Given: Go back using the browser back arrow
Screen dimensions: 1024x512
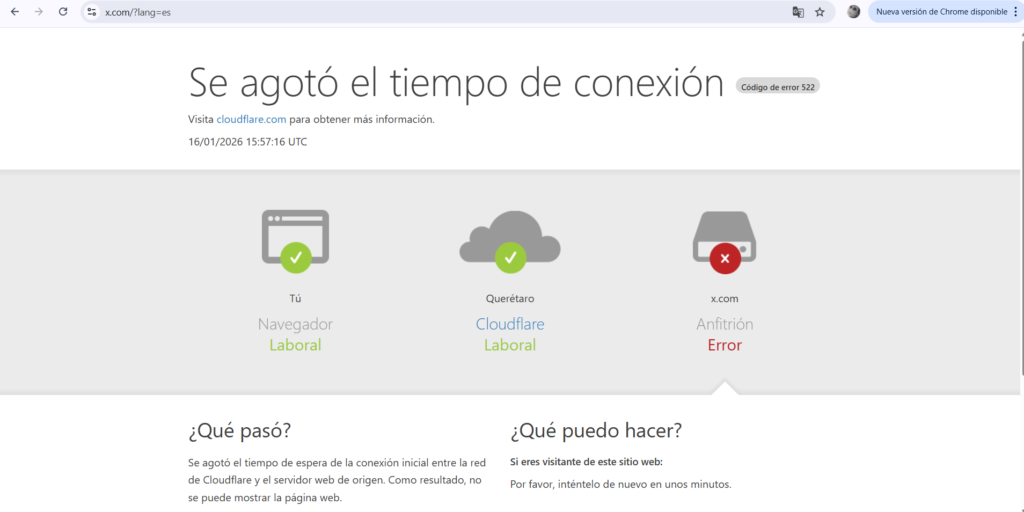Looking at the screenshot, I should click(15, 12).
